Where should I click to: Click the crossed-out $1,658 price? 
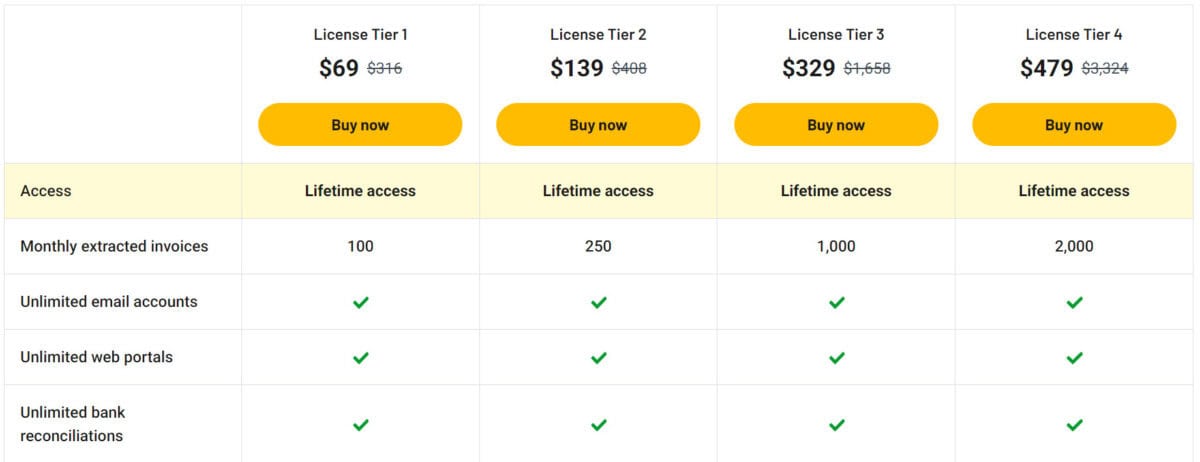(867, 69)
